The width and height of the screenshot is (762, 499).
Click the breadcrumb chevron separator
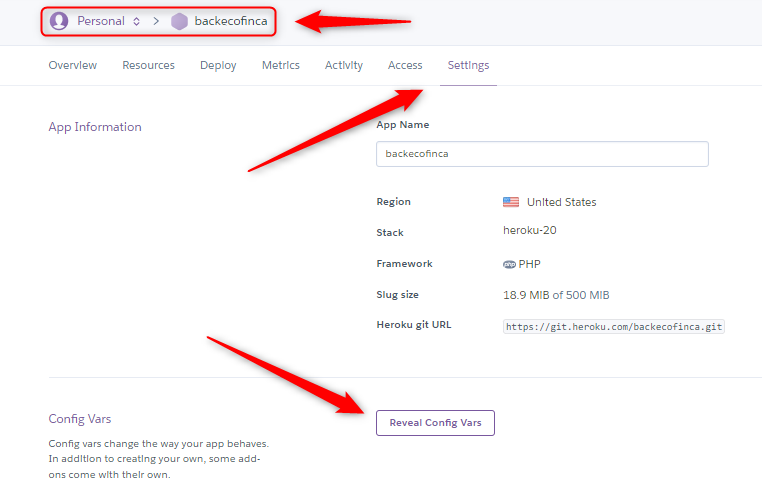156,21
